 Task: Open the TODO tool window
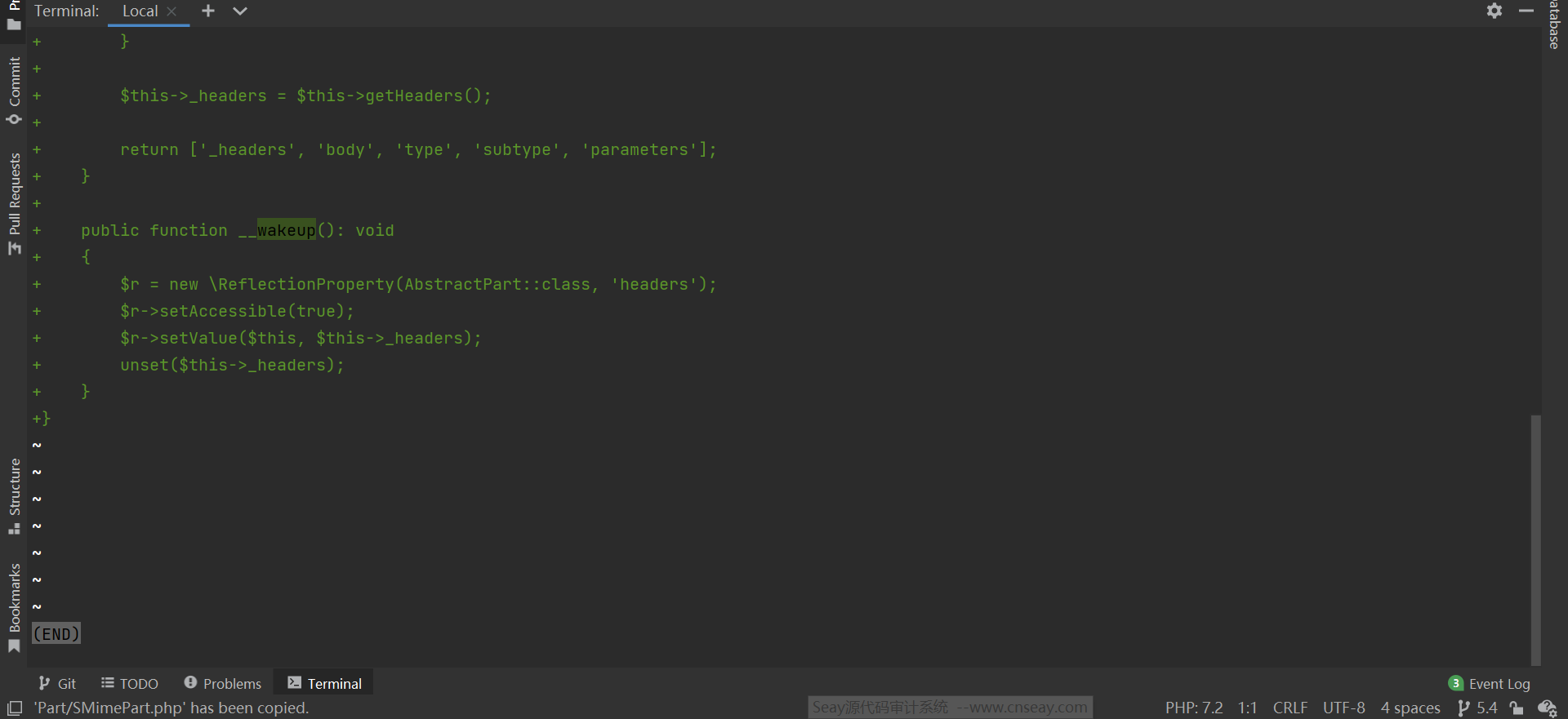tap(129, 683)
